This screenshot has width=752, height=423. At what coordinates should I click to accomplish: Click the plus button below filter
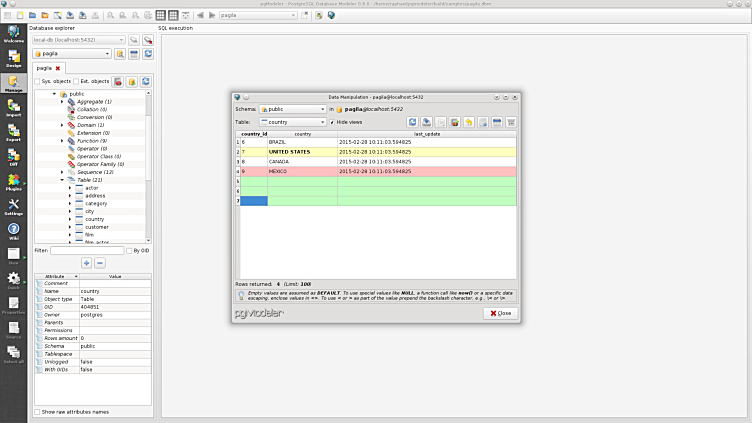point(86,262)
